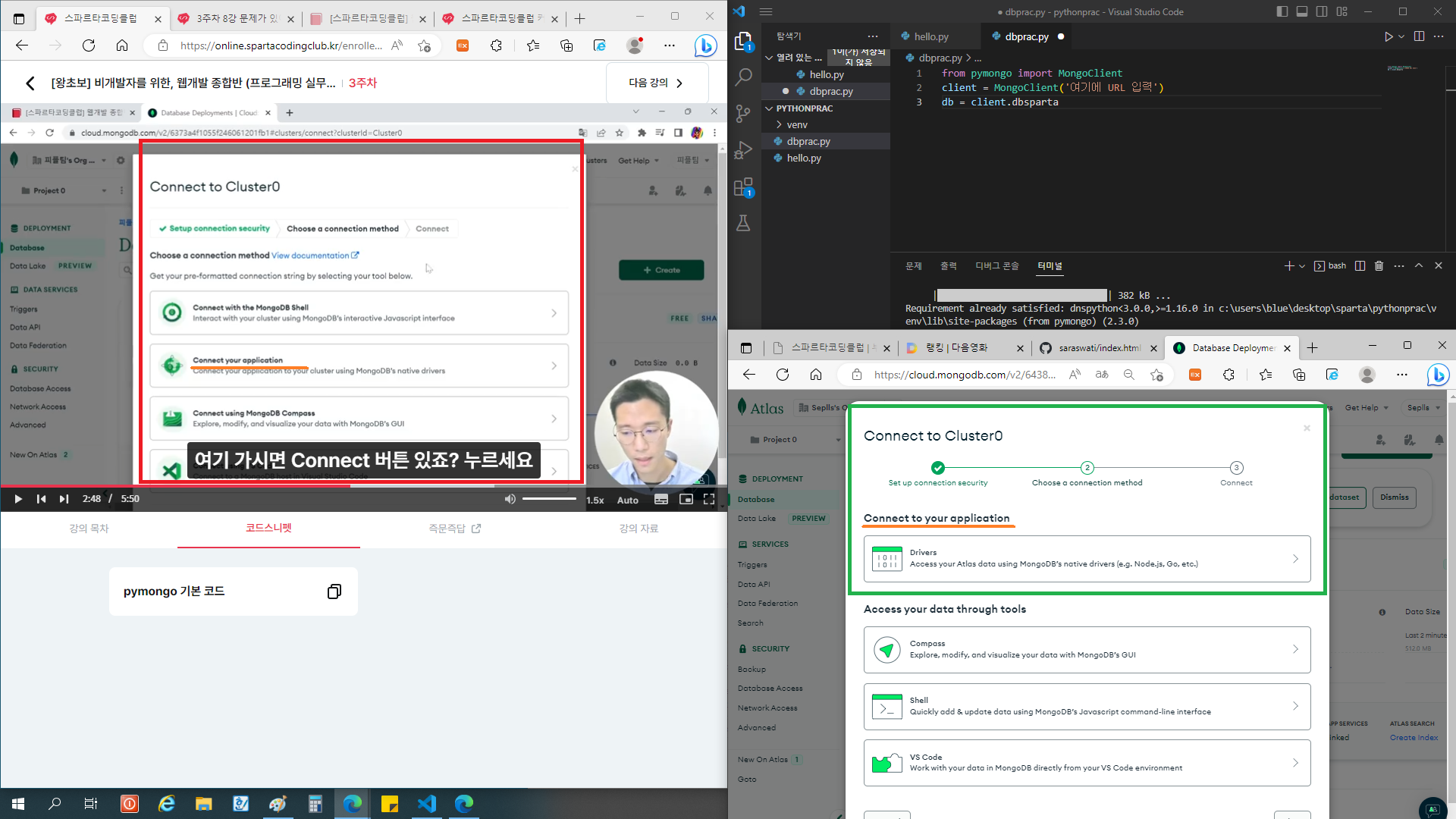1456x819 pixels.
Task: Change video playback speed 1.5x
Action: coord(595,500)
